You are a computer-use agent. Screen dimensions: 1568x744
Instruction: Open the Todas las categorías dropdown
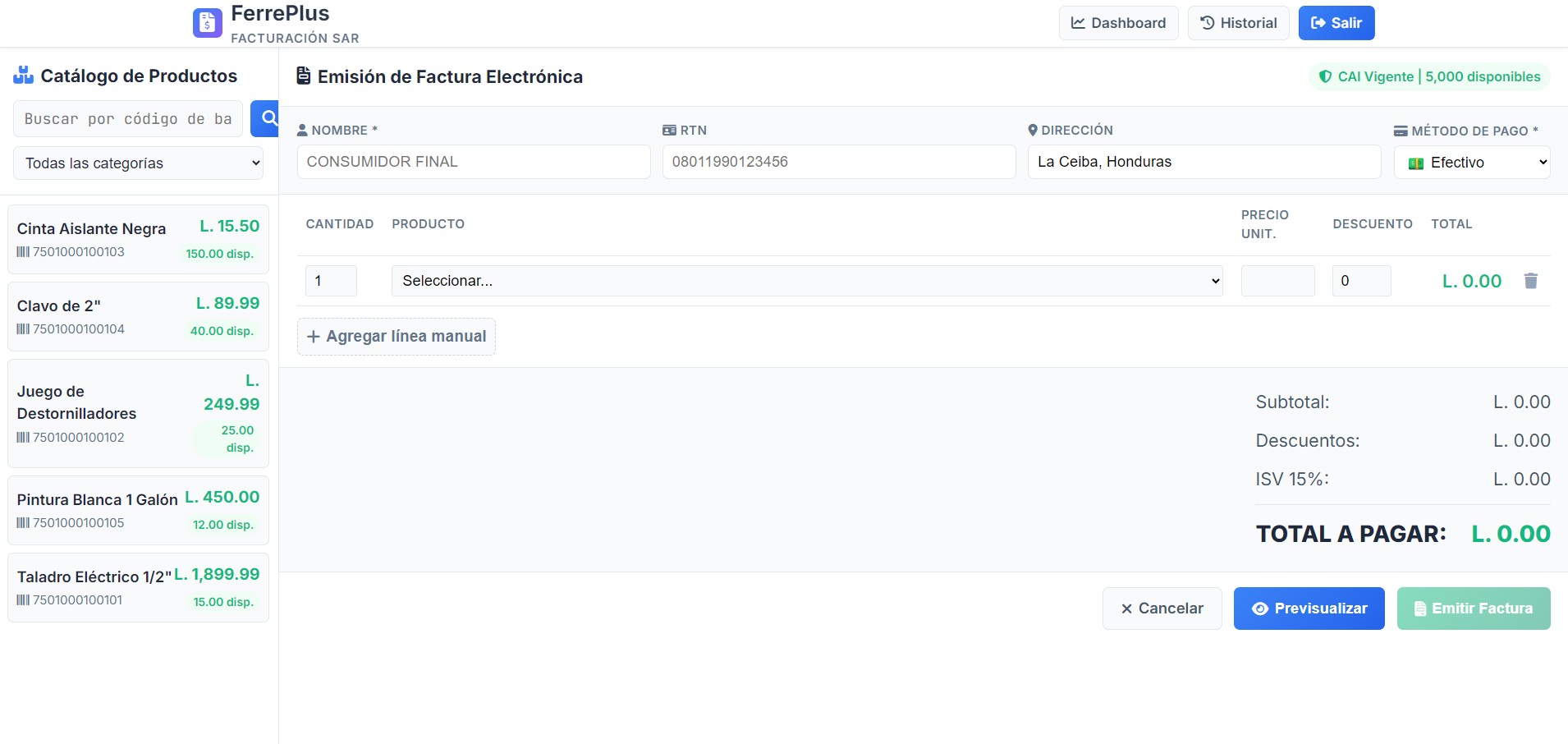138,163
